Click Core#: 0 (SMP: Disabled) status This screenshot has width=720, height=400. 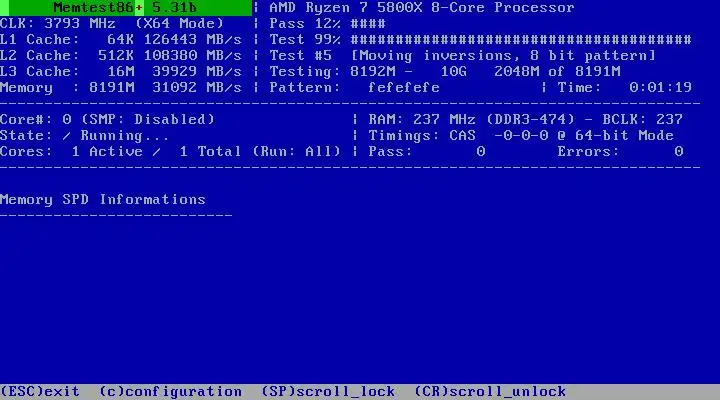pos(107,119)
